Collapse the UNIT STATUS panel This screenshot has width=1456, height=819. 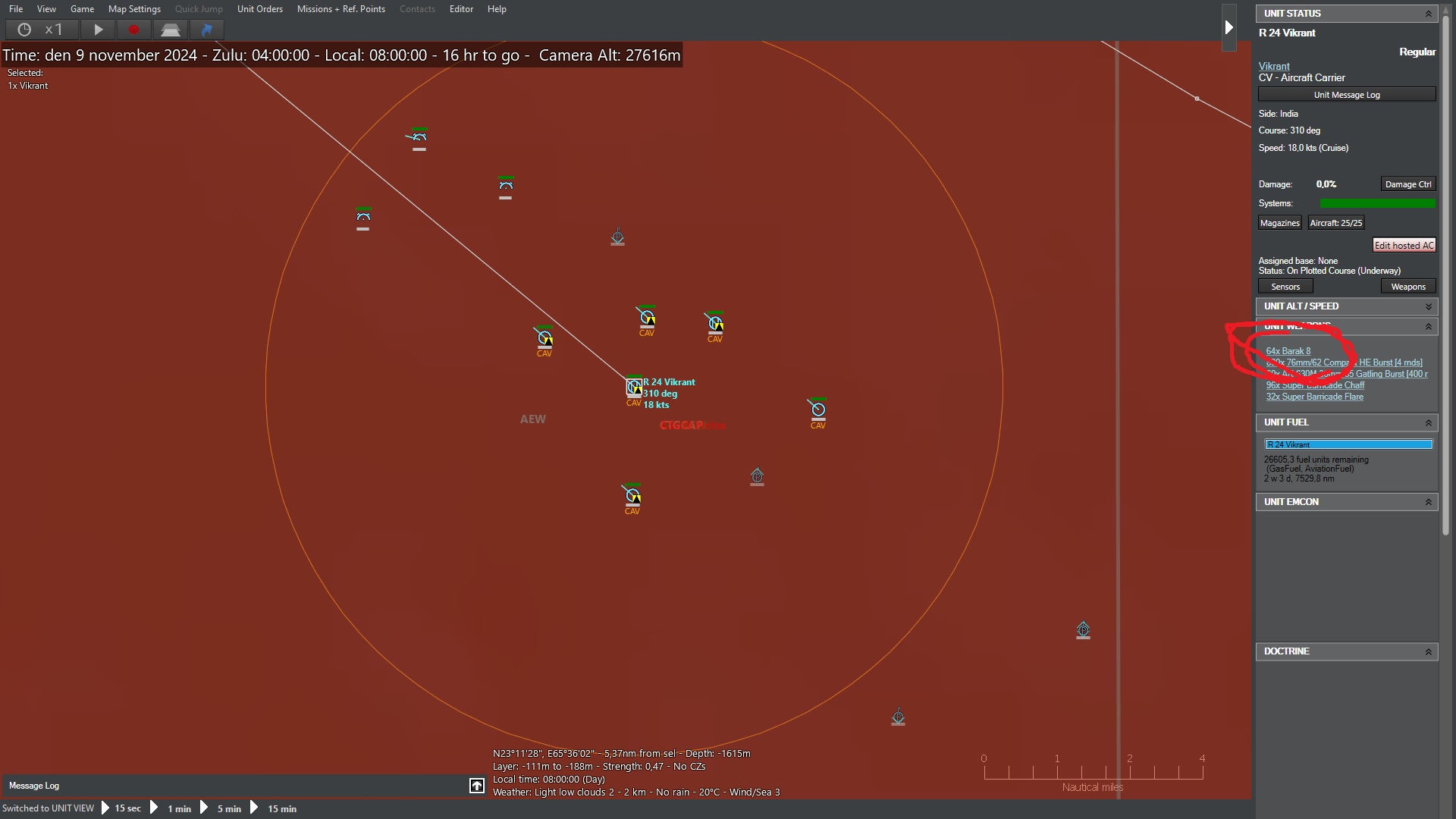1428,14
